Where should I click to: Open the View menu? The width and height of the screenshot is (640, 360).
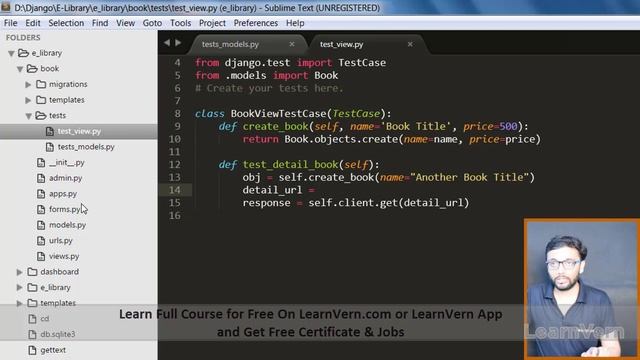coord(125,23)
